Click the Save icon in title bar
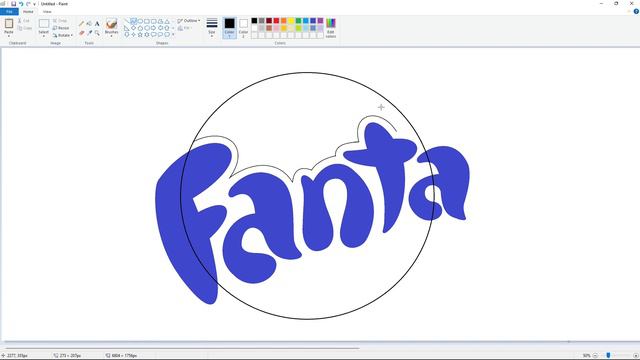The width and height of the screenshot is (640, 360). tap(13, 4)
